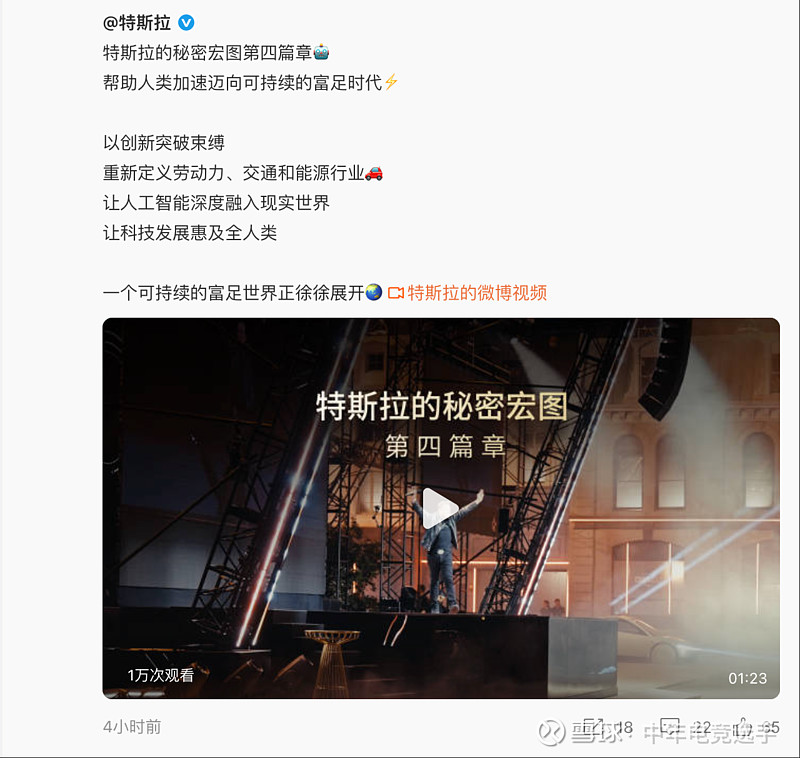Click the 第四篇章 subtitle on the video
Image resolution: width=800 pixels, height=758 pixels.
445,446
